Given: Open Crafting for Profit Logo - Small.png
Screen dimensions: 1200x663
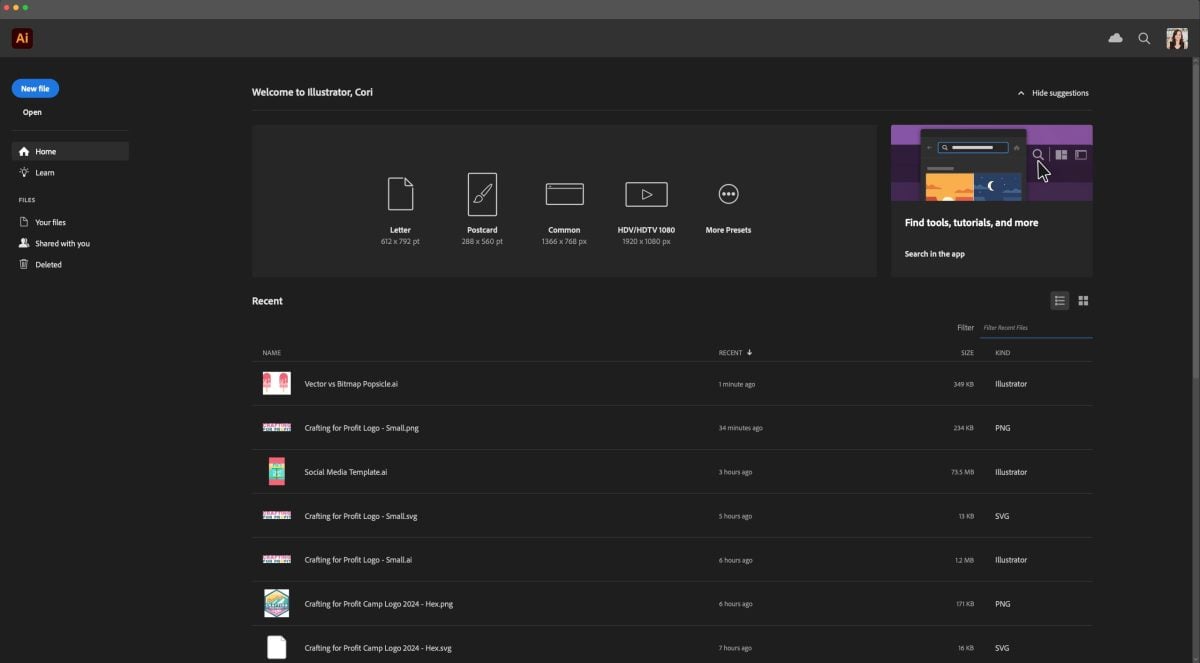Looking at the screenshot, I should (361, 428).
